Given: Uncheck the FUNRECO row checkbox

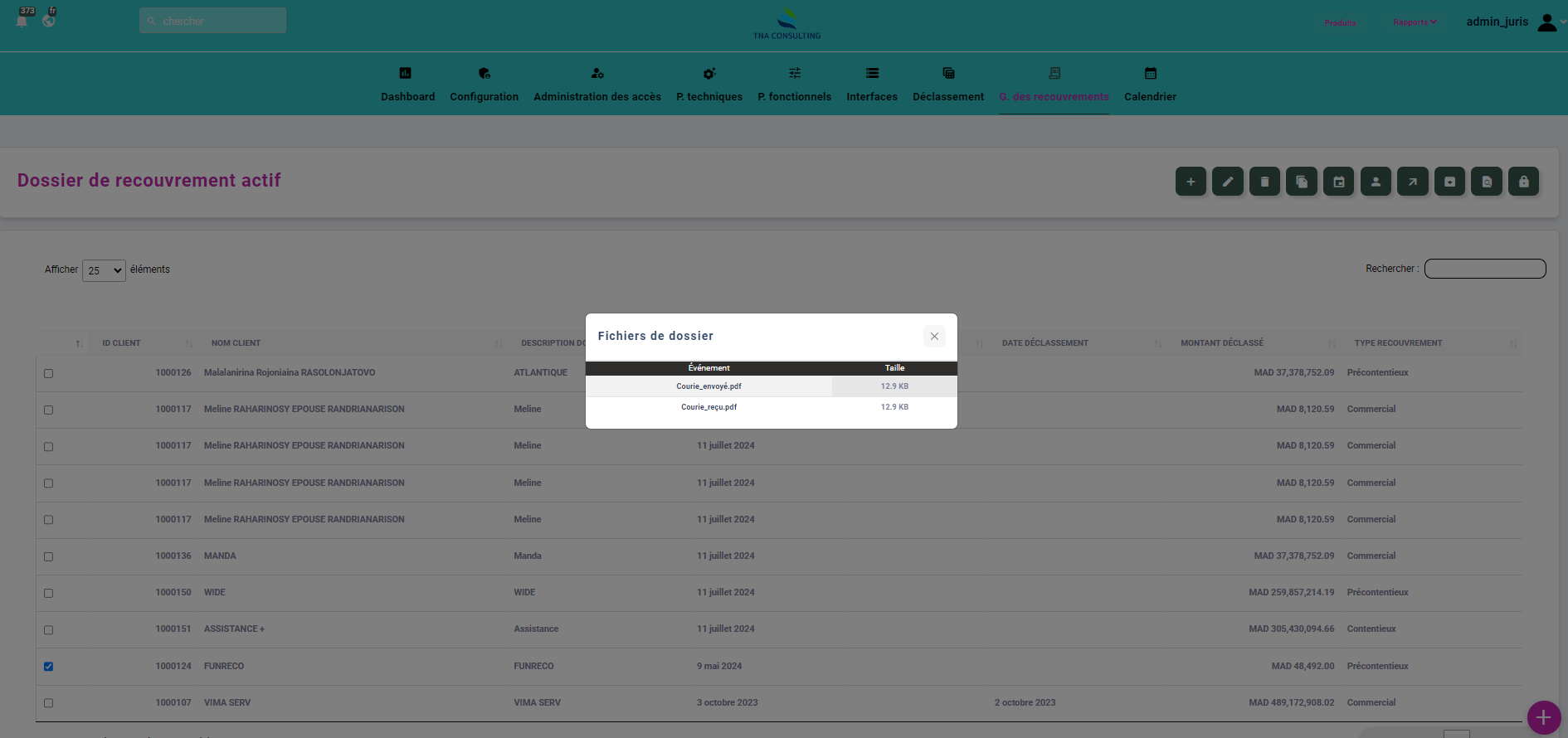Looking at the screenshot, I should click(x=48, y=666).
